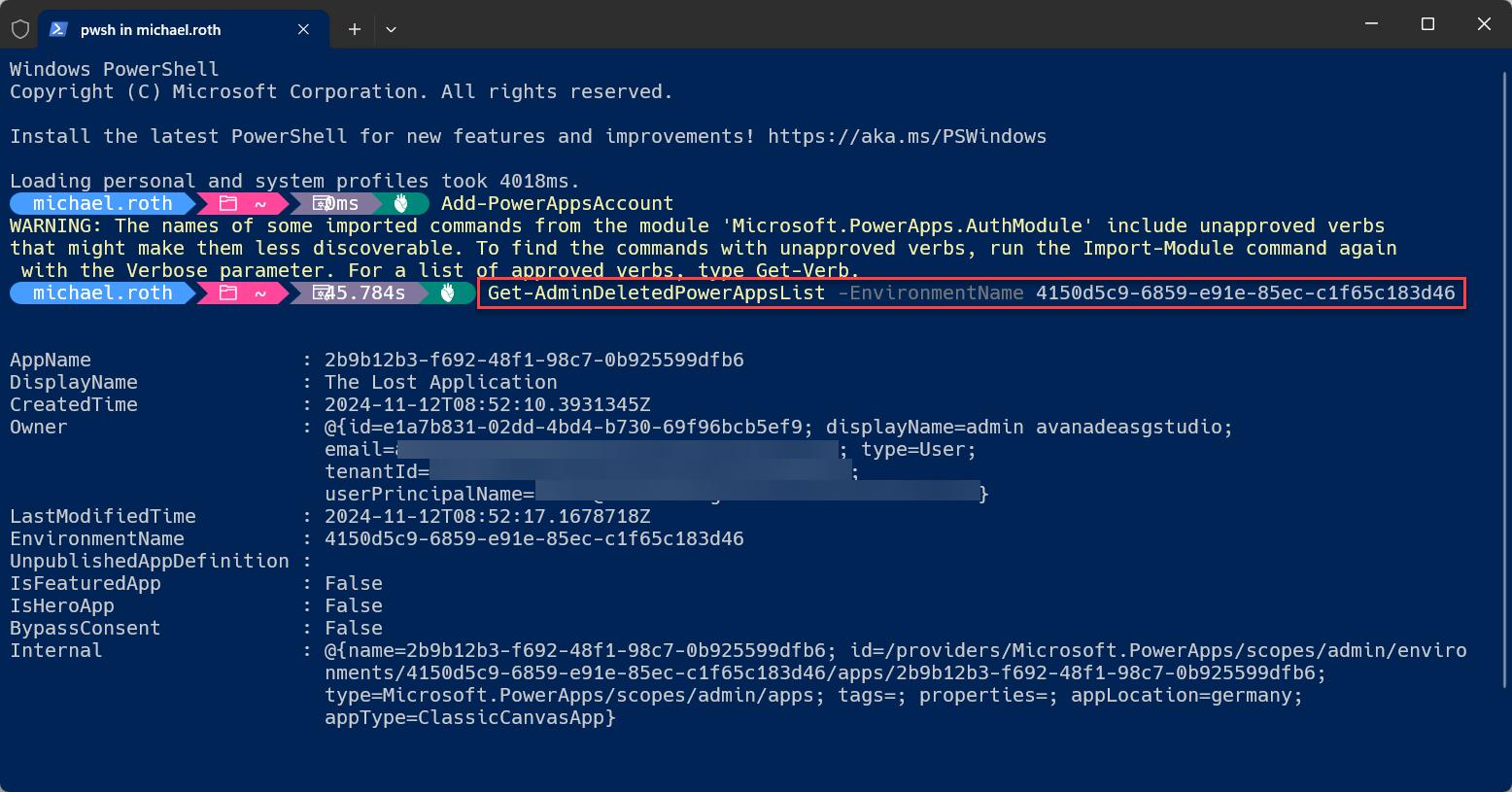1512x792 pixels.
Task: Close the pwsh in michael.roth tab
Action: coord(303,29)
